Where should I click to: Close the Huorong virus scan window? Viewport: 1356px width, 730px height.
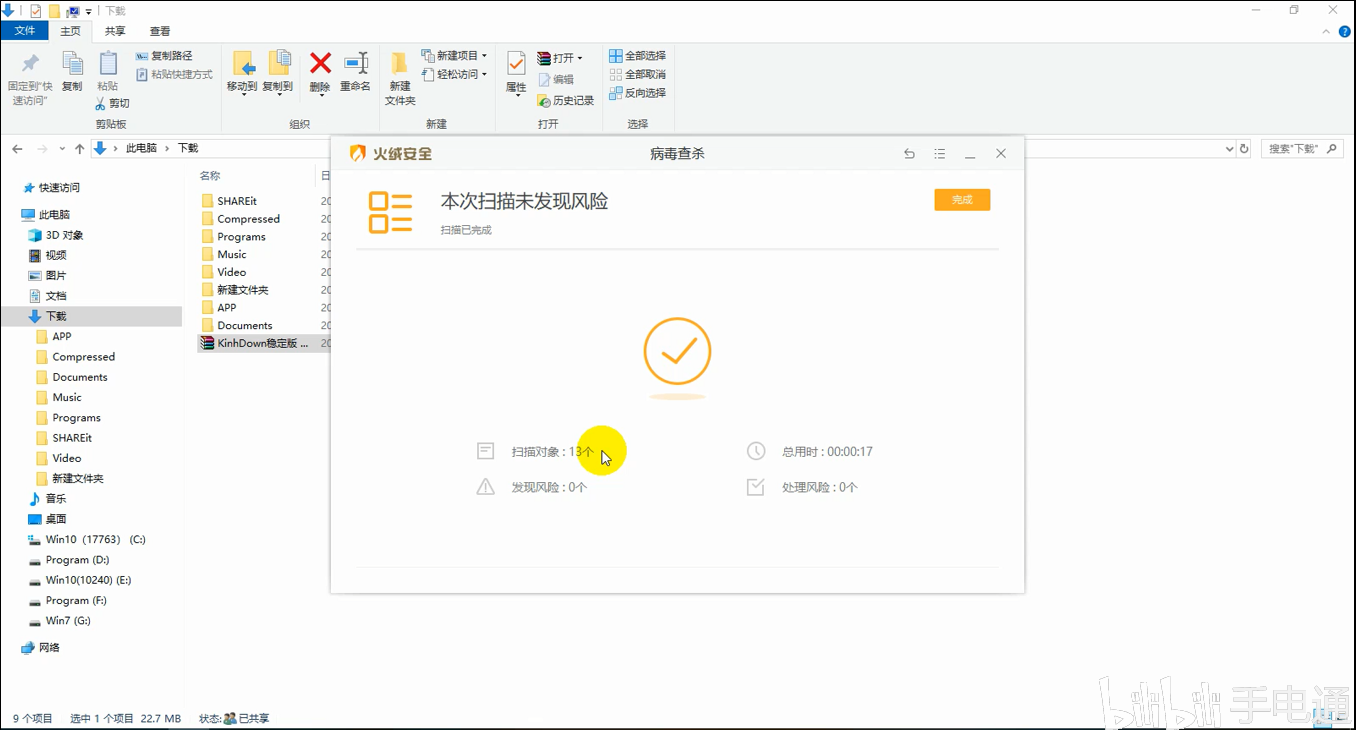tap(1001, 154)
